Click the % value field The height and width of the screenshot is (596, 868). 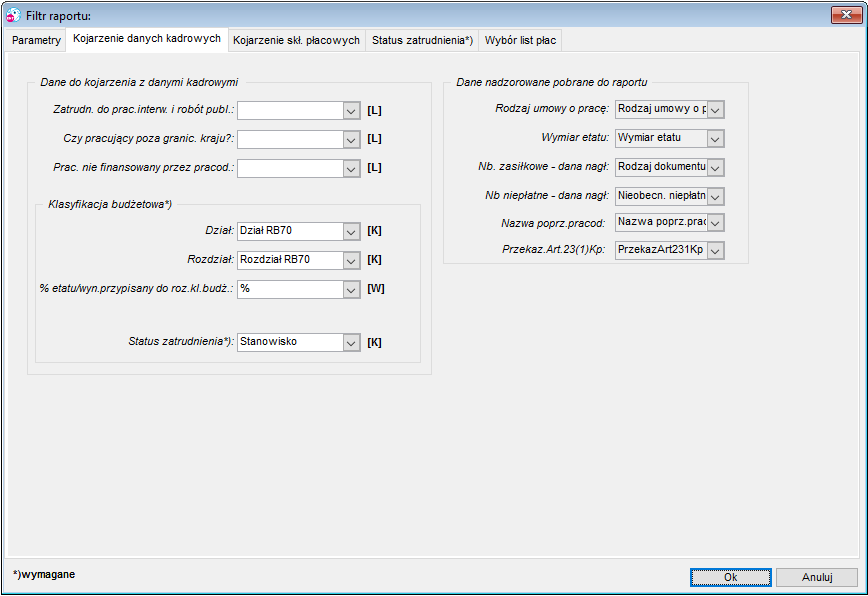tap(291, 289)
